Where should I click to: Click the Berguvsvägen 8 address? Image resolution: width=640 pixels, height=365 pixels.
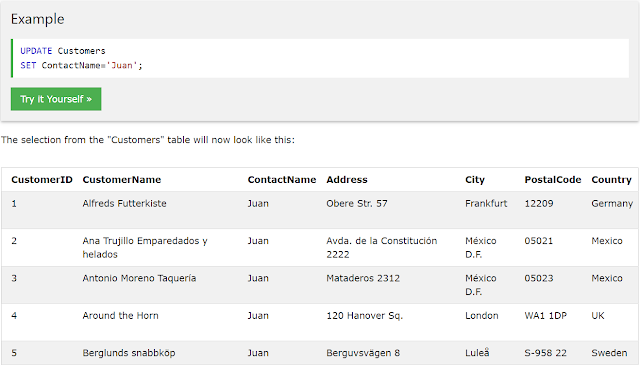pos(363,353)
